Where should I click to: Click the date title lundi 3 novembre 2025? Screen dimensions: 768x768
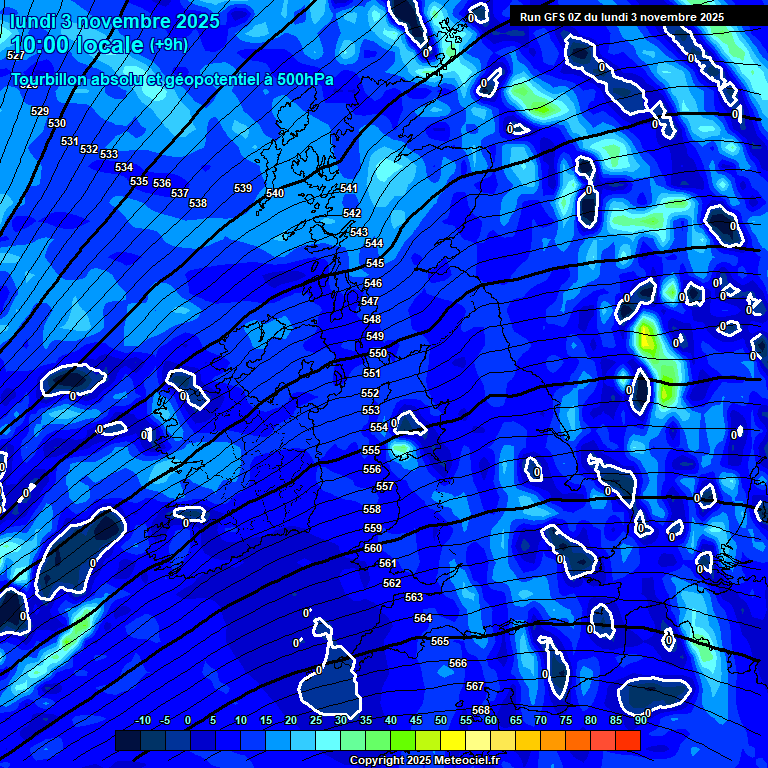point(115,21)
